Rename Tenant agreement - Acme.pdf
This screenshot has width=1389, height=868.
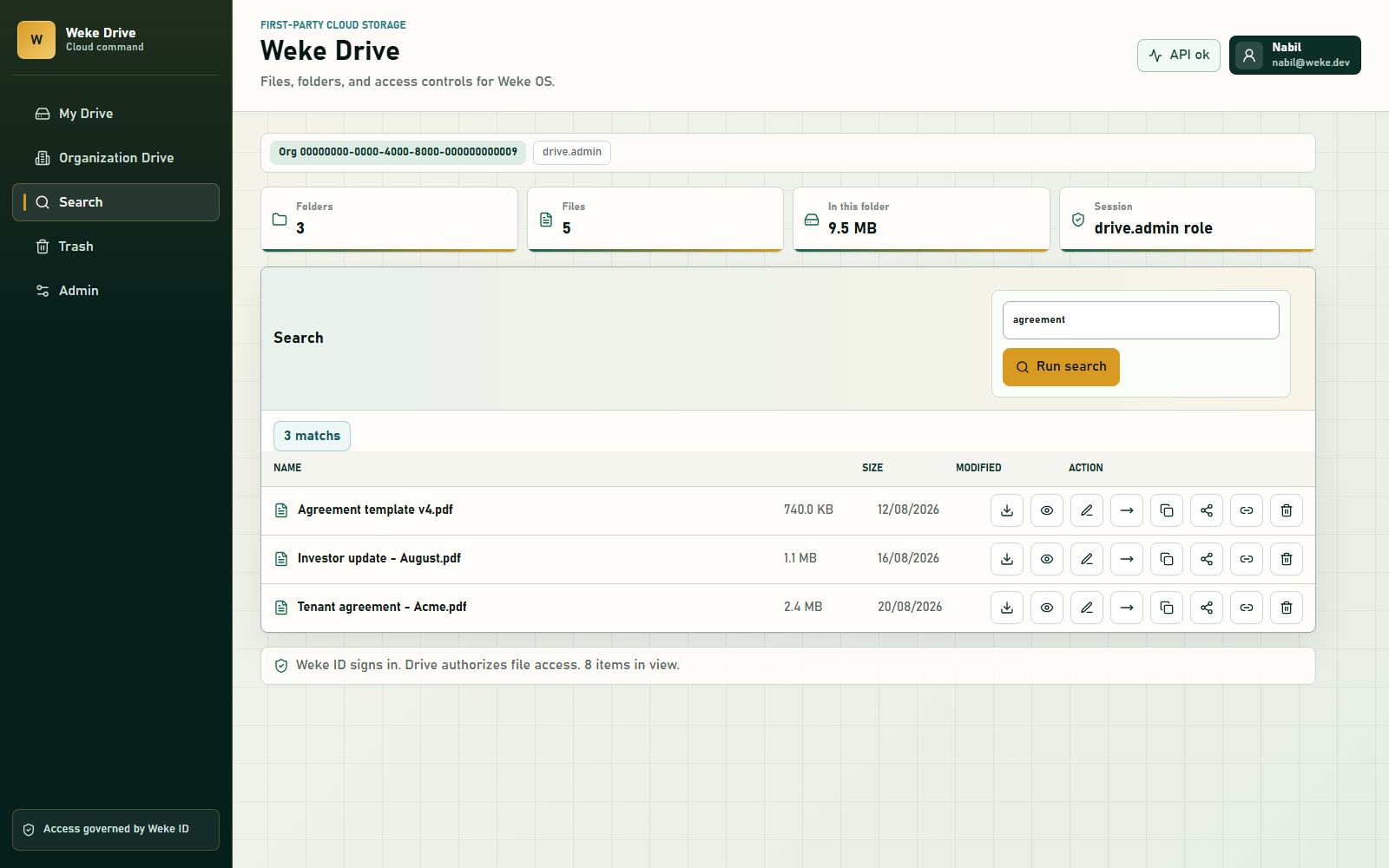click(1087, 608)
